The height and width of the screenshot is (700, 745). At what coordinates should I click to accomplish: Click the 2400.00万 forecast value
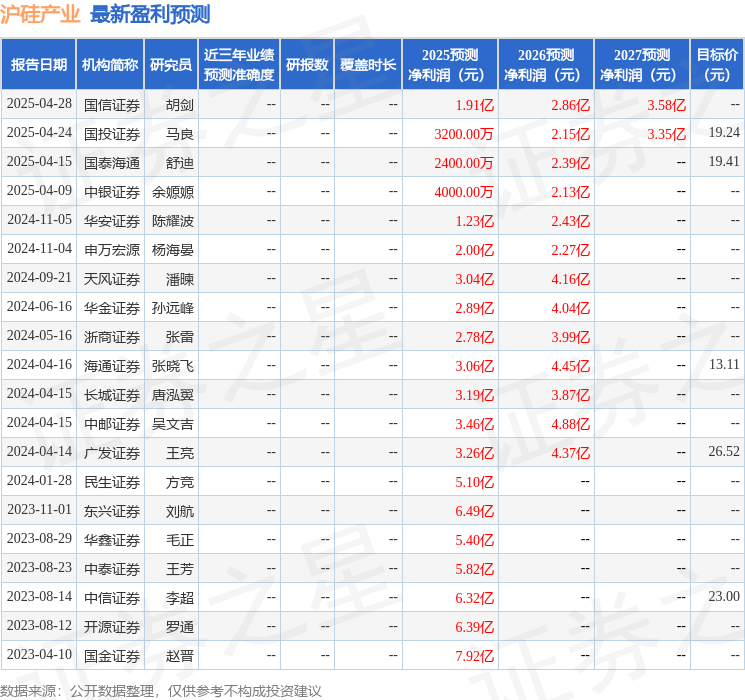pyautogui.click(x=464, y=163)
